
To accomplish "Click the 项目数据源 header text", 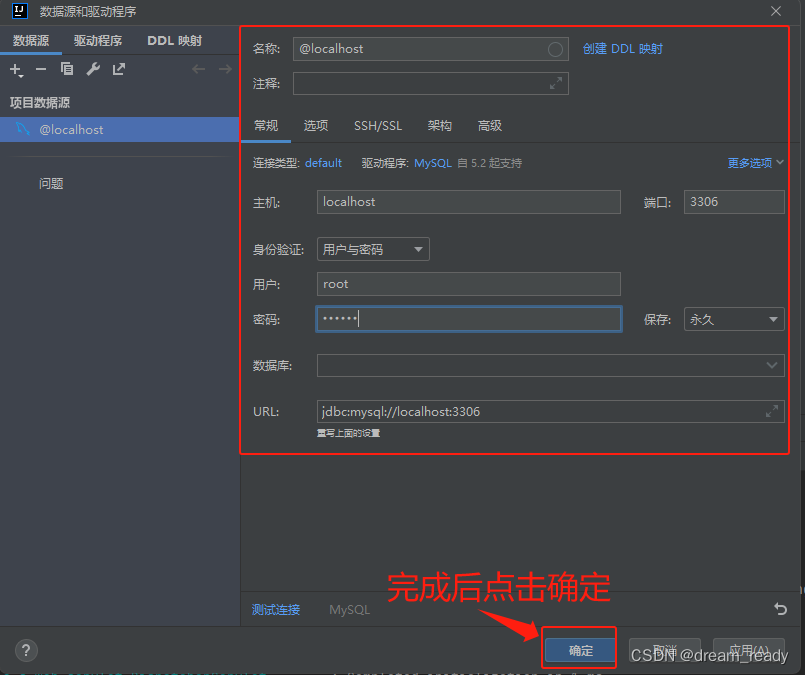I will 40,103.
